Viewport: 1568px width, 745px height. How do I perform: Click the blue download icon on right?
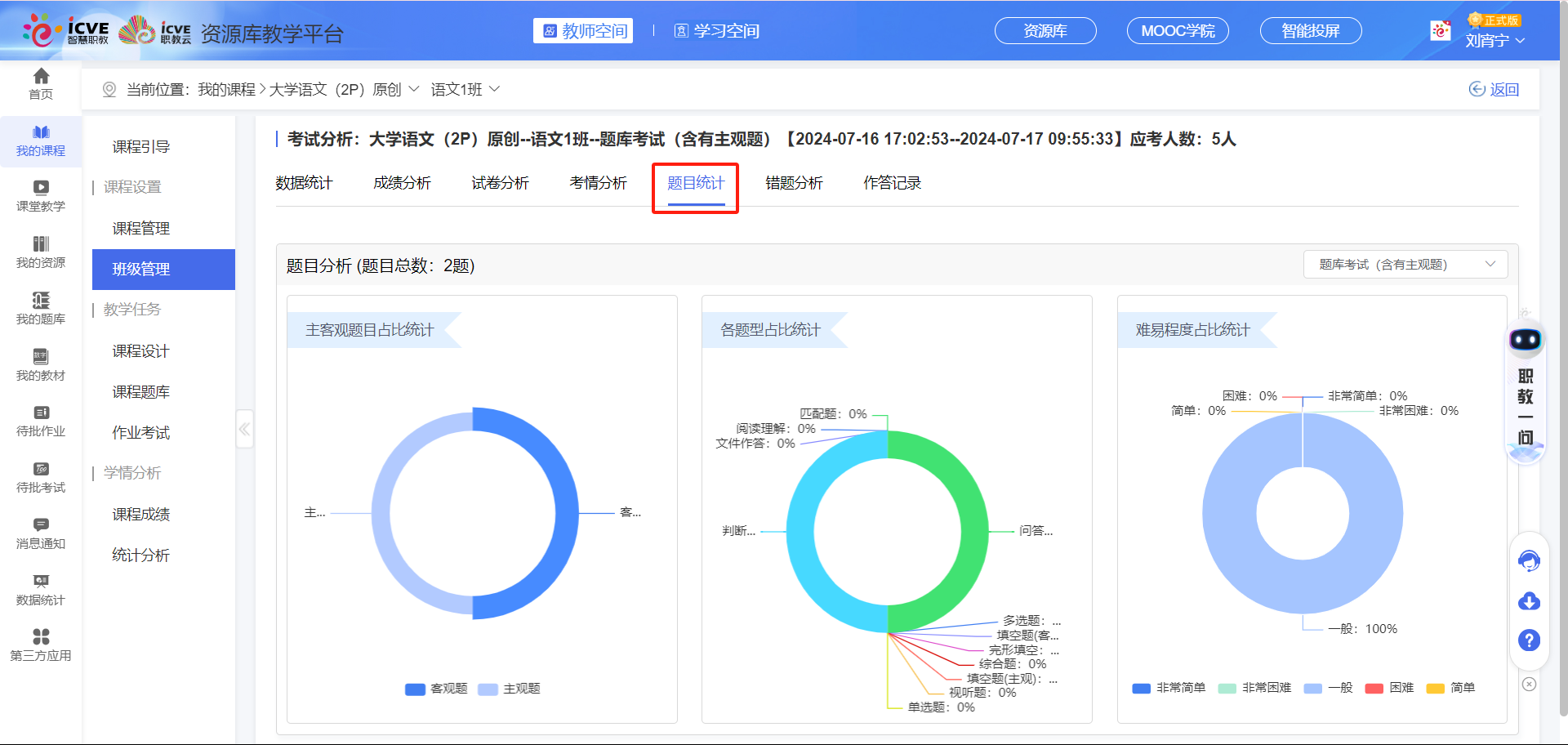1529,602
